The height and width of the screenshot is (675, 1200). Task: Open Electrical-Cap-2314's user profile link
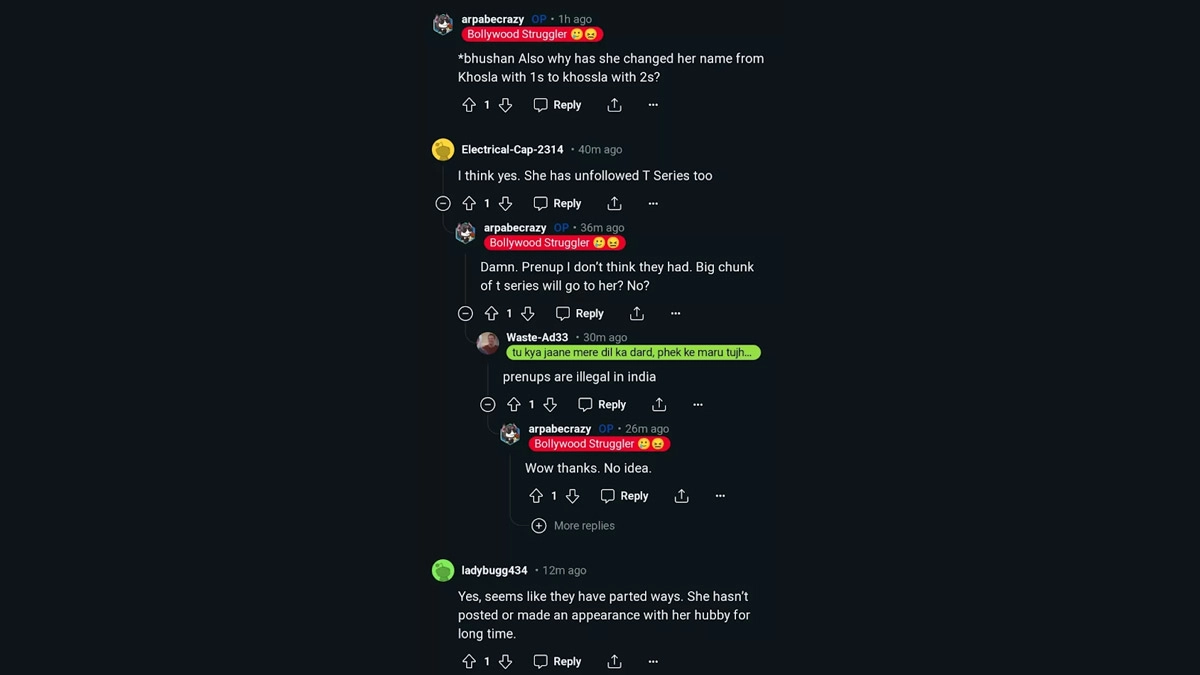click(x=512, y=150)
